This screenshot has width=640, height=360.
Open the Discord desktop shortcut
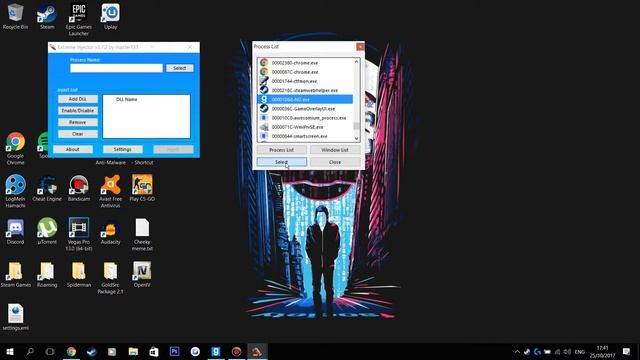click(16, 231)
